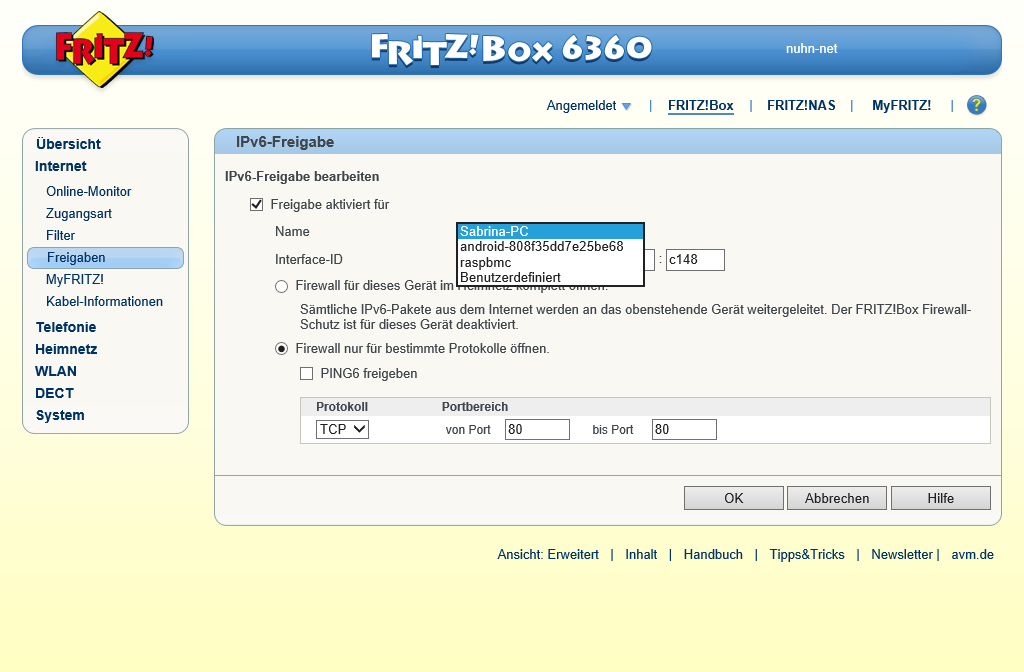The image size is (1024, 672).
Task: Click the nuhn-net box name text
Action: coord(811,48)
